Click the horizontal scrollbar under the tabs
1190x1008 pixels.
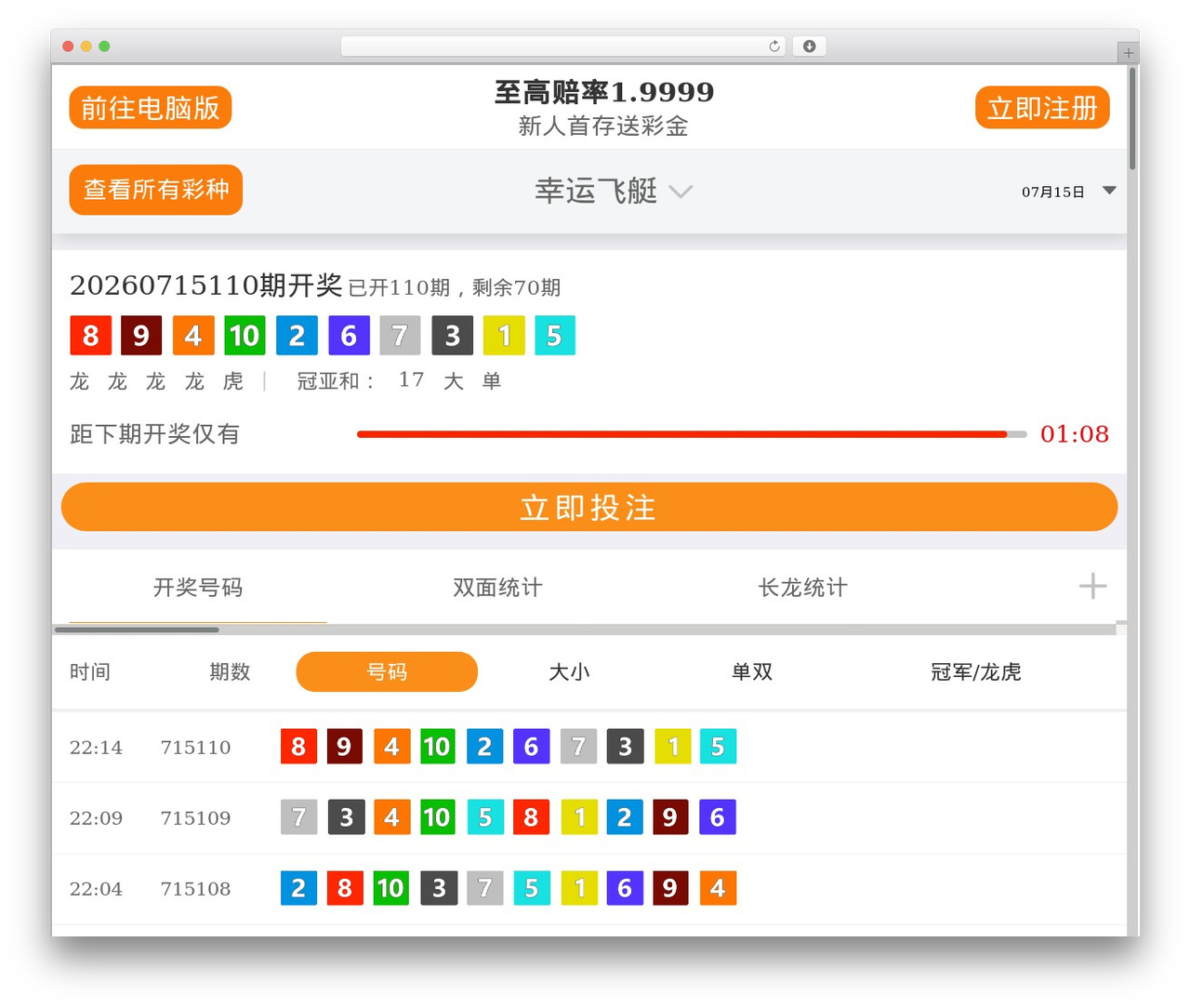tap(137, 630)
